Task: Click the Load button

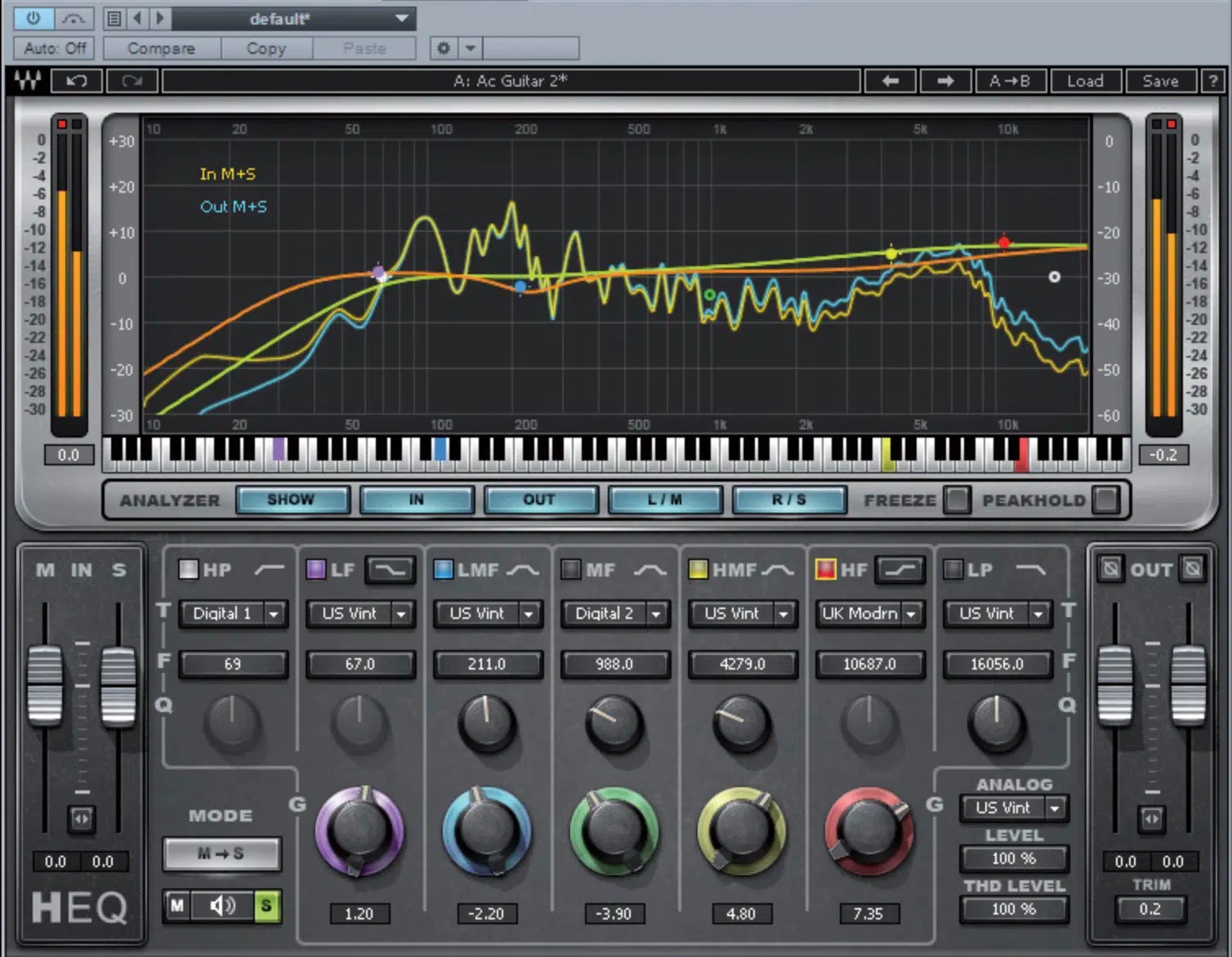Action: [x=1085, y=81]
